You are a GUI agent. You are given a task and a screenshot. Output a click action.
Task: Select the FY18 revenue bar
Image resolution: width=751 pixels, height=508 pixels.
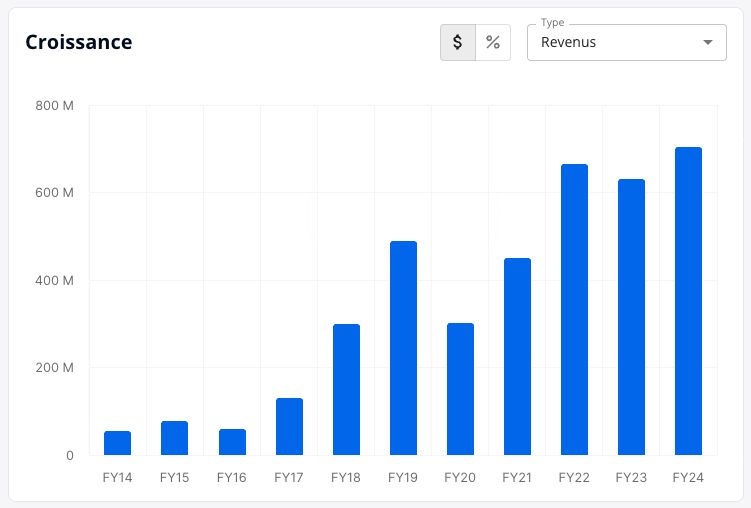tap(346, 389)
